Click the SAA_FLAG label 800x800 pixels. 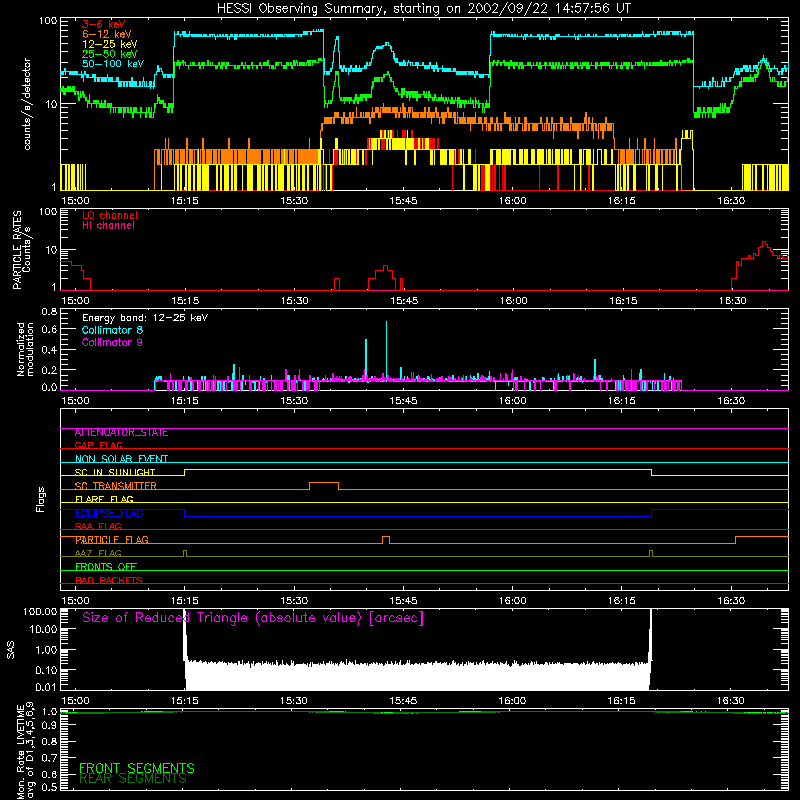click(x=98, y=526)
